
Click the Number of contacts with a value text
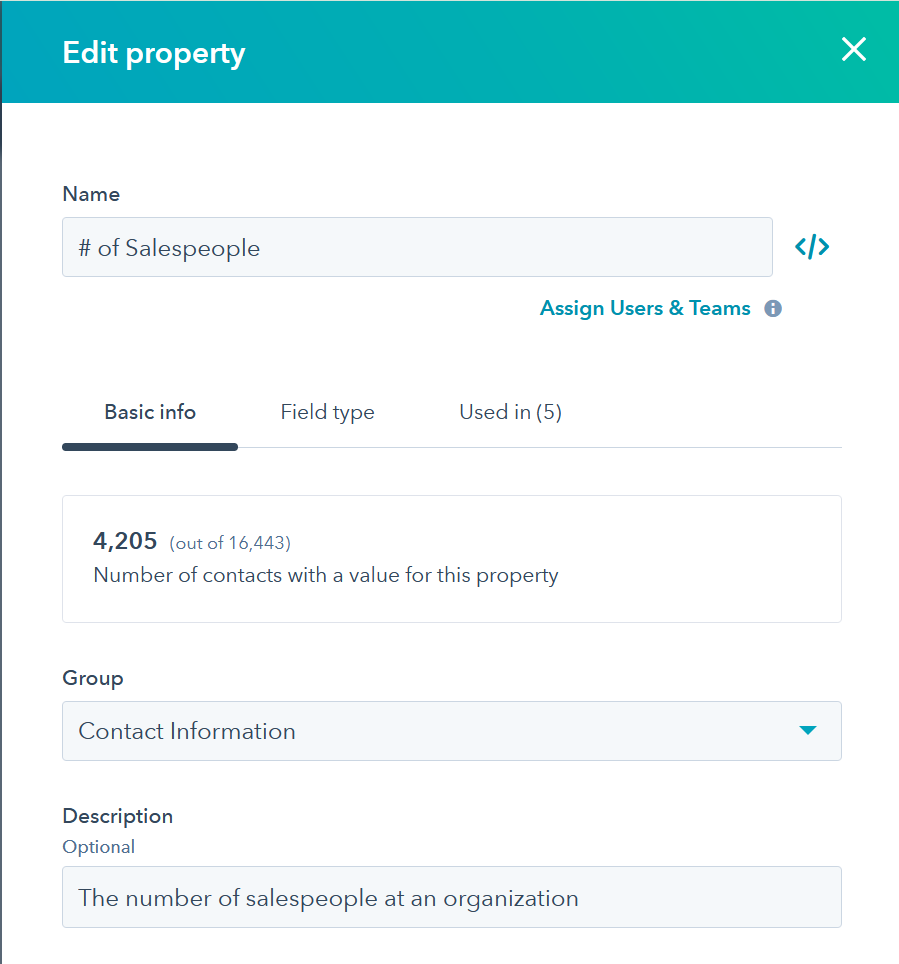[326, 575]
